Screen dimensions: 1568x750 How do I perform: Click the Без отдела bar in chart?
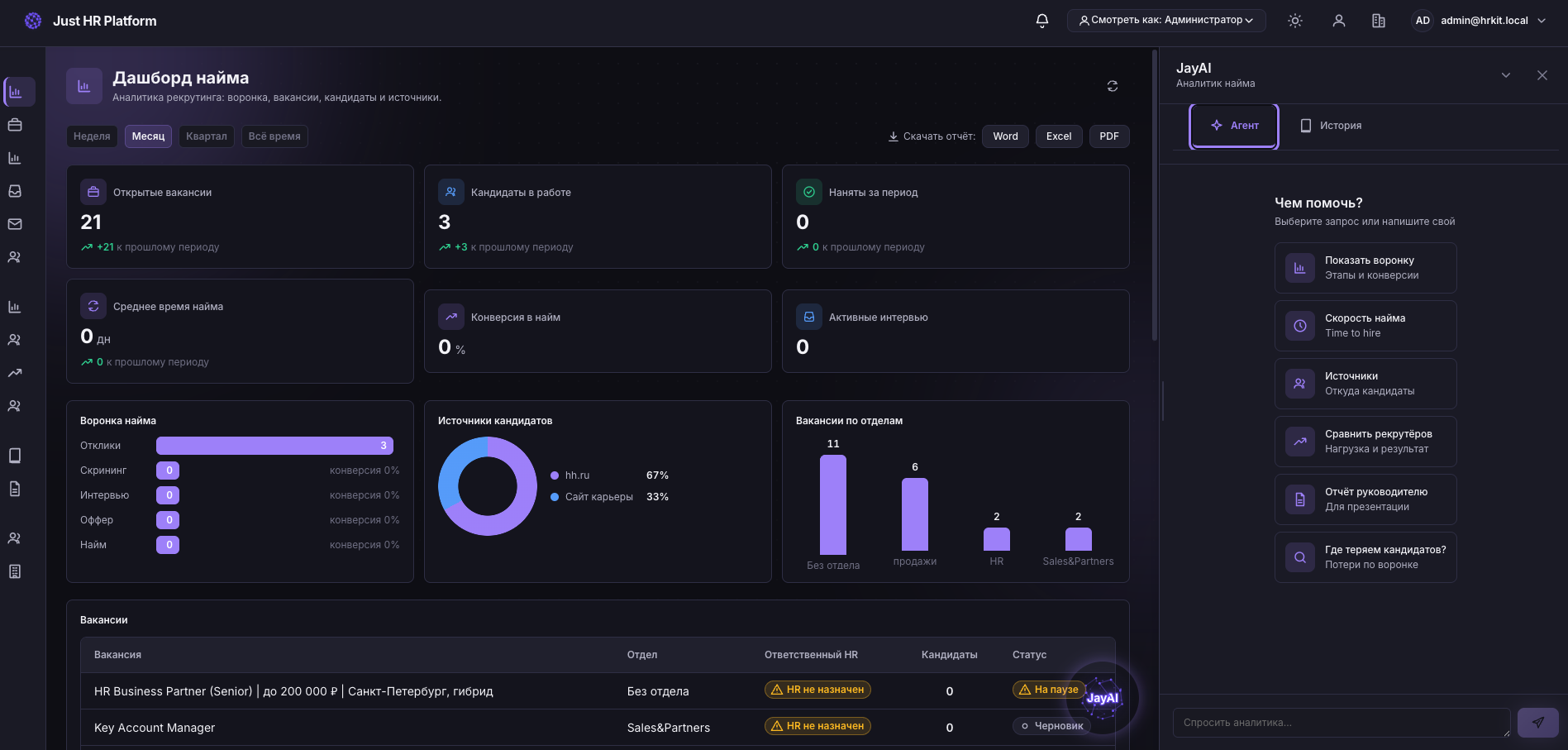[x=833, y=504]
